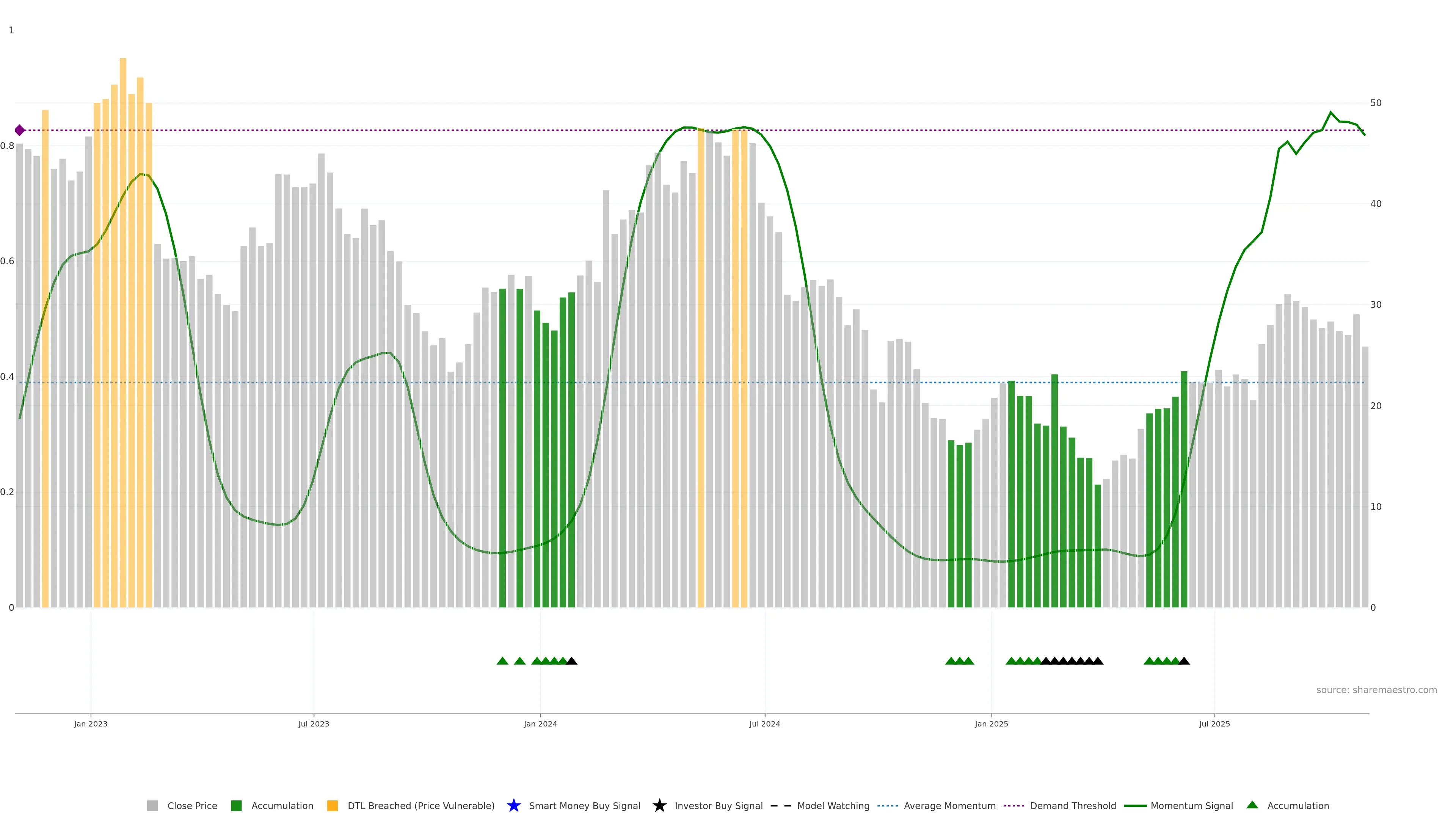Viewport: 1456px width, 819px height.
Task: Click the 'Jul 2025' x-axis label
Action: tap(1214, 723)
